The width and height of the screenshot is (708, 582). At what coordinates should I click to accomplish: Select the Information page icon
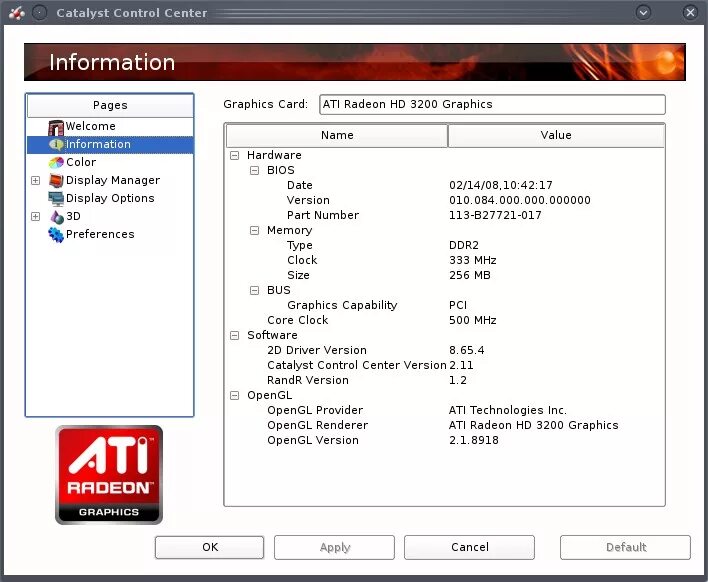coord(56,144)
